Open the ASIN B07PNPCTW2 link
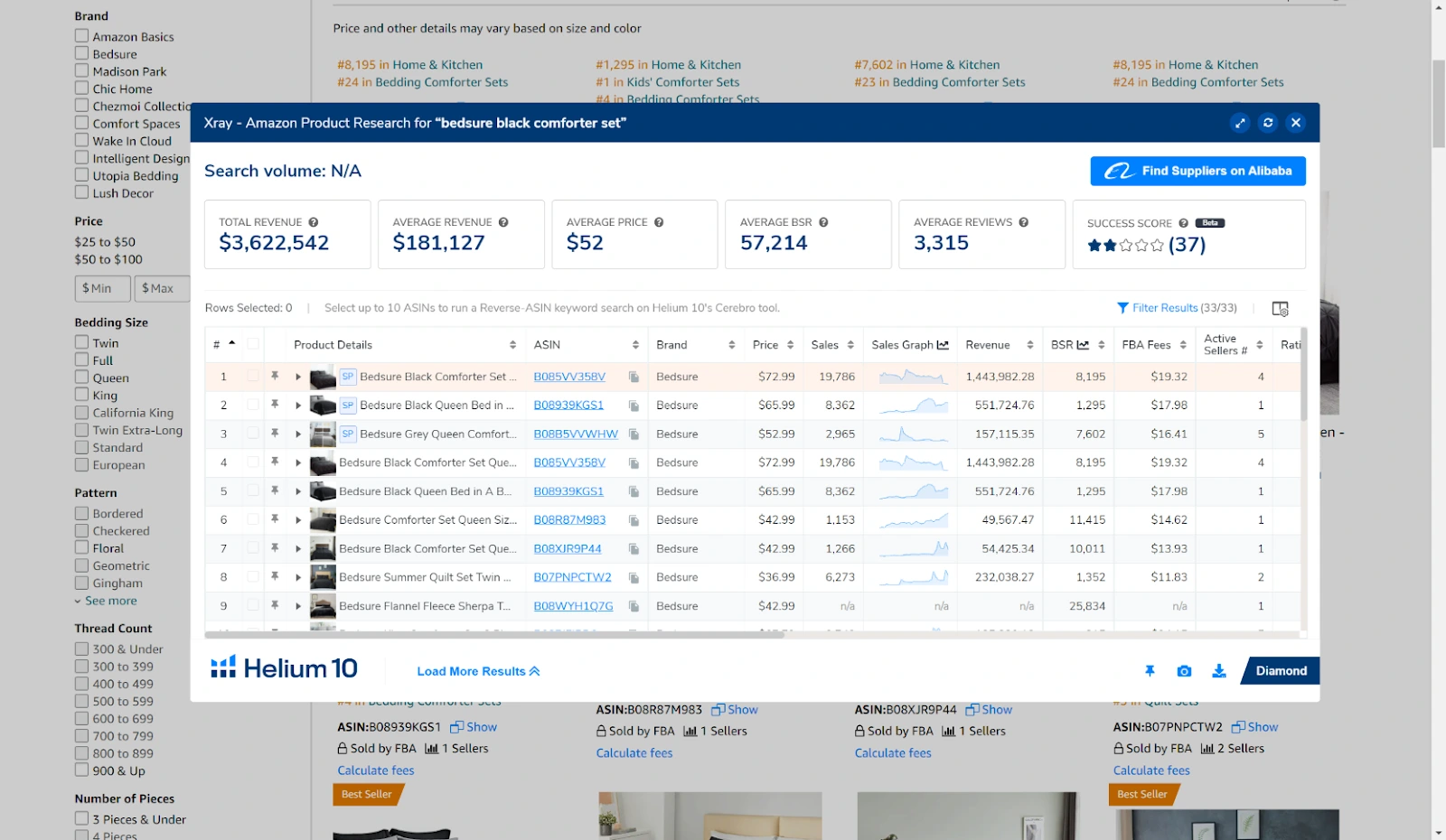This screenshot has height=840, width=1446. (572, 577)
